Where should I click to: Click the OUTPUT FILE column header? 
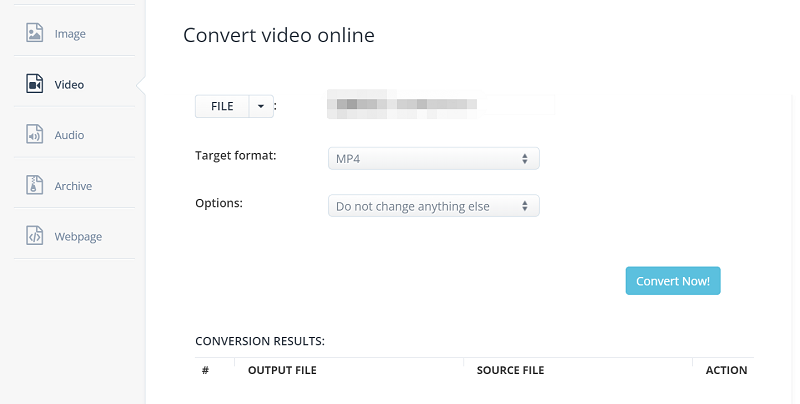click(282, 370)
